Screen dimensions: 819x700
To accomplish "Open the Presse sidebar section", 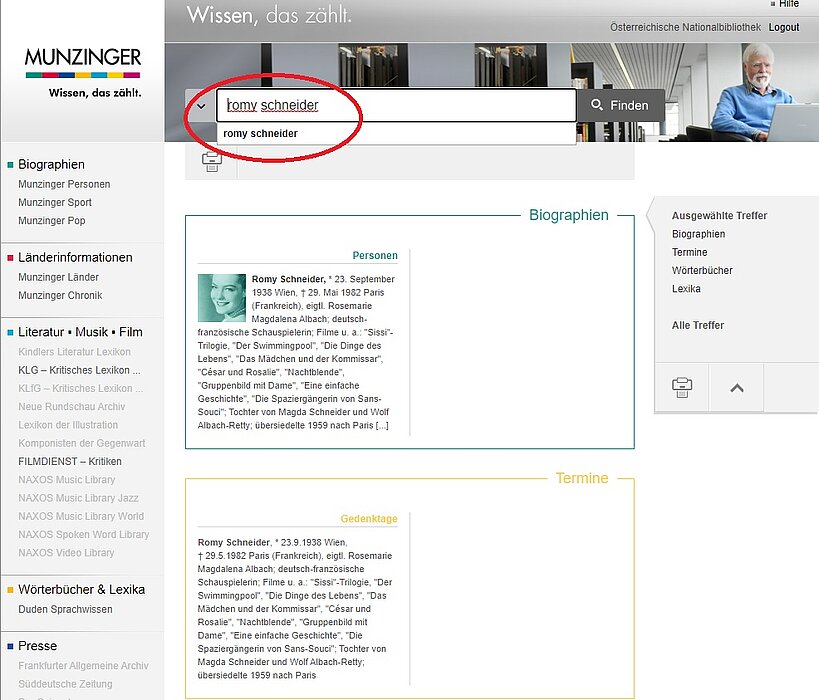I will coord(38,646).
